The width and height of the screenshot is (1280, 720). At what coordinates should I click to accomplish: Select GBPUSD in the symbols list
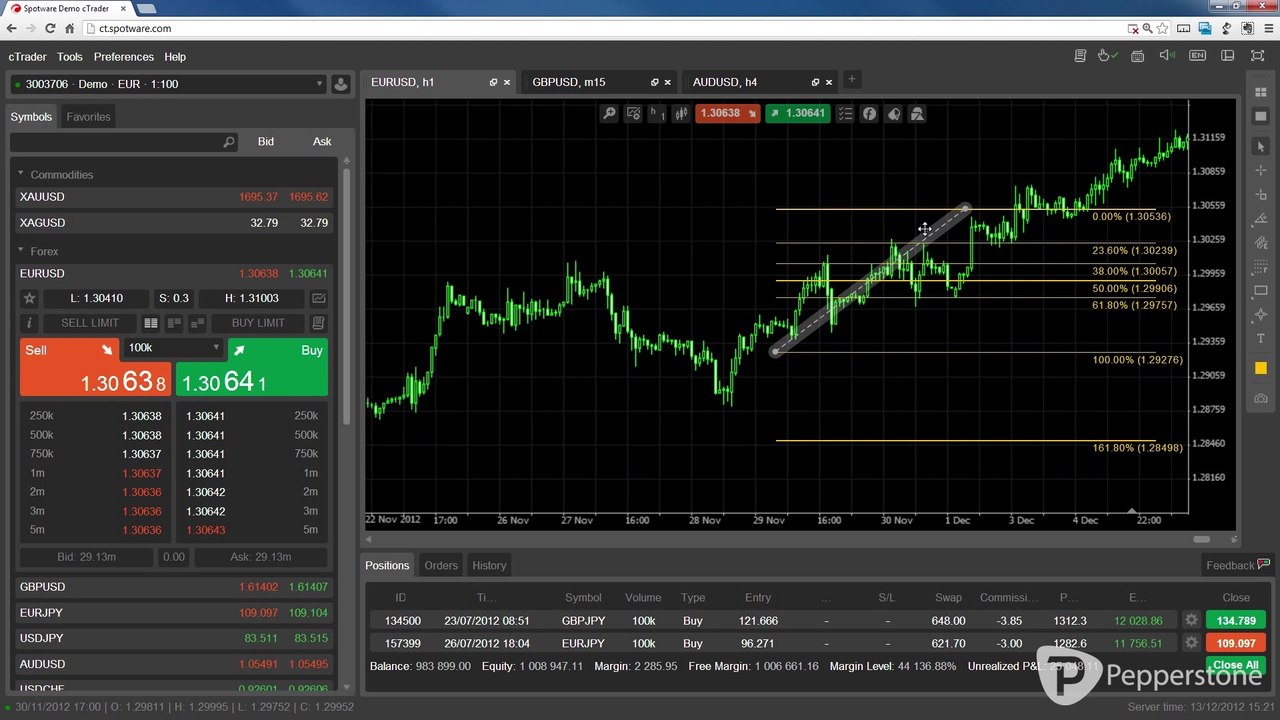(x=174, y=587)
